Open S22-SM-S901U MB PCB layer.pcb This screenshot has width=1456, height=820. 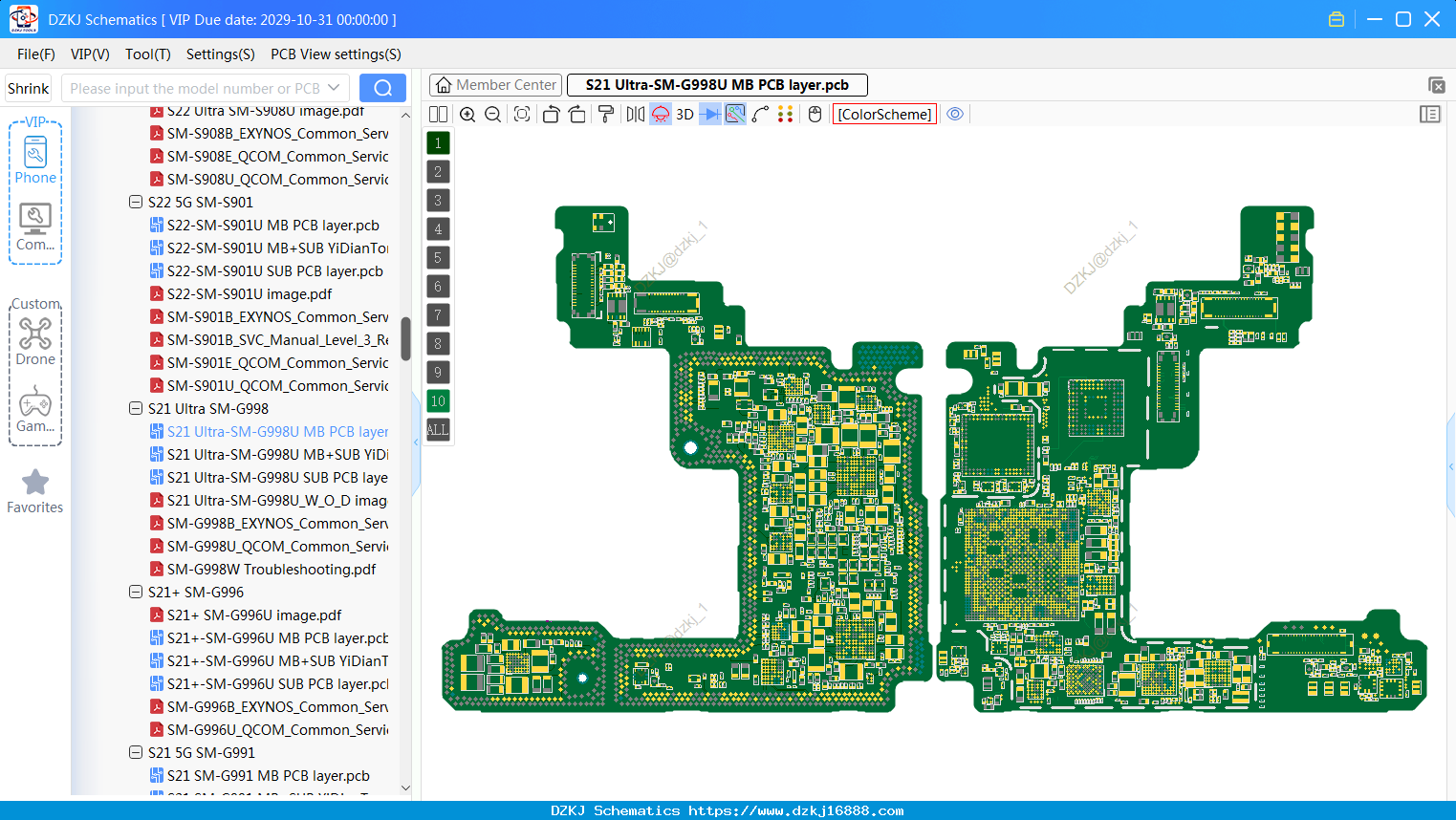(273, 226)
